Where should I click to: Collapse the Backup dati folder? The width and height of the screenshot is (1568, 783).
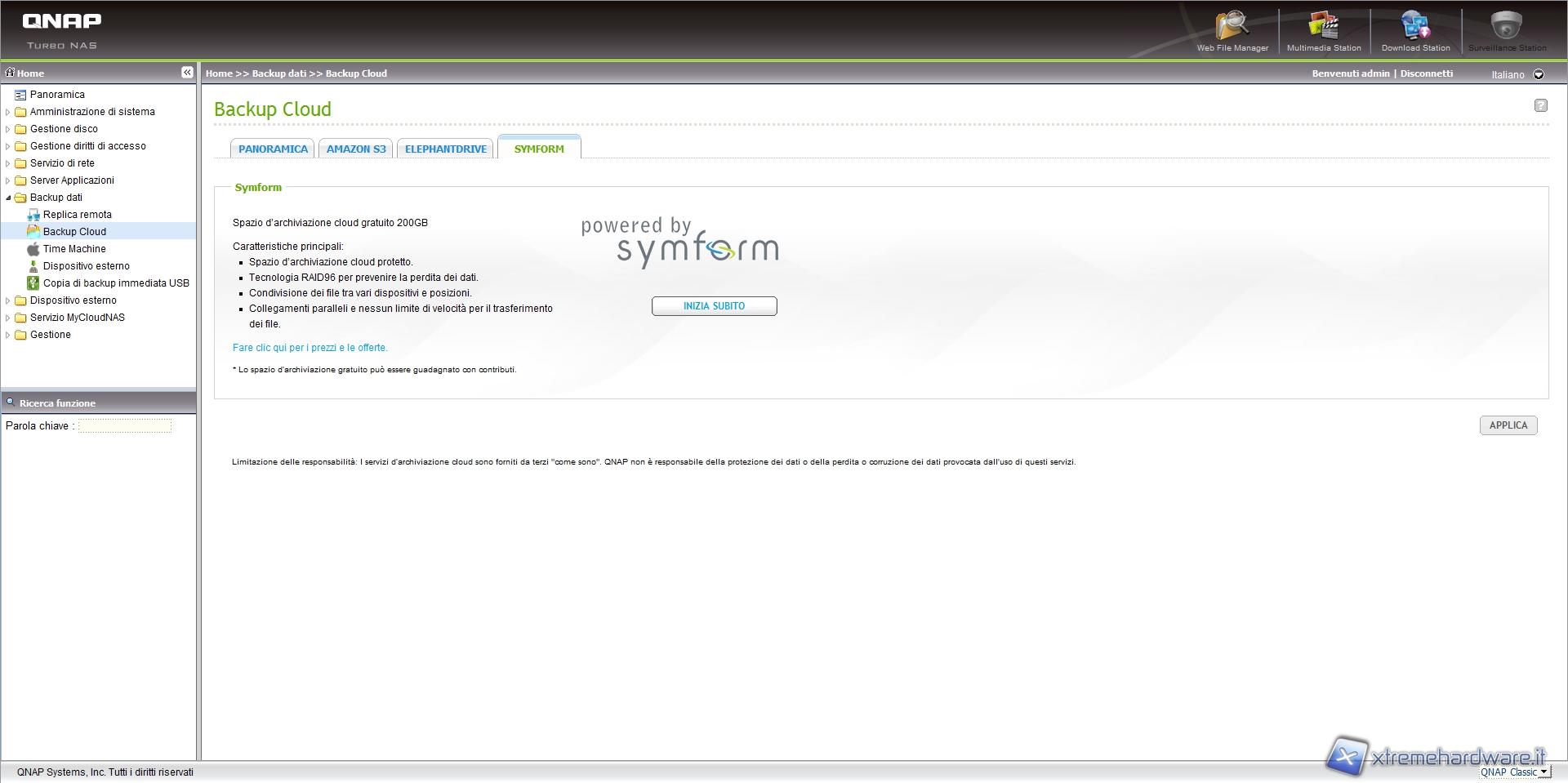(8, 198)
